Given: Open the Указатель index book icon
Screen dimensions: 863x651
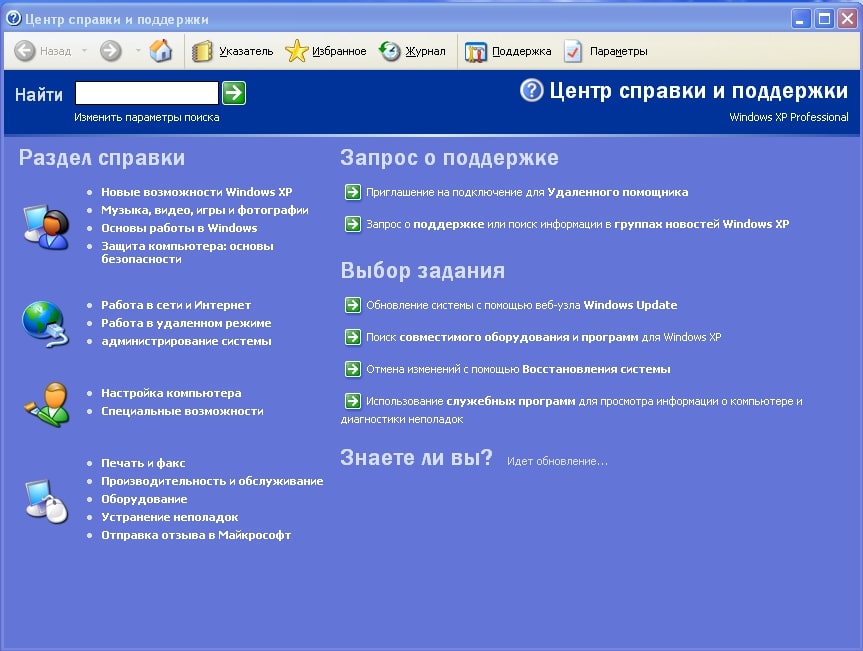Looking at the screenshot, I should (202, 51).
